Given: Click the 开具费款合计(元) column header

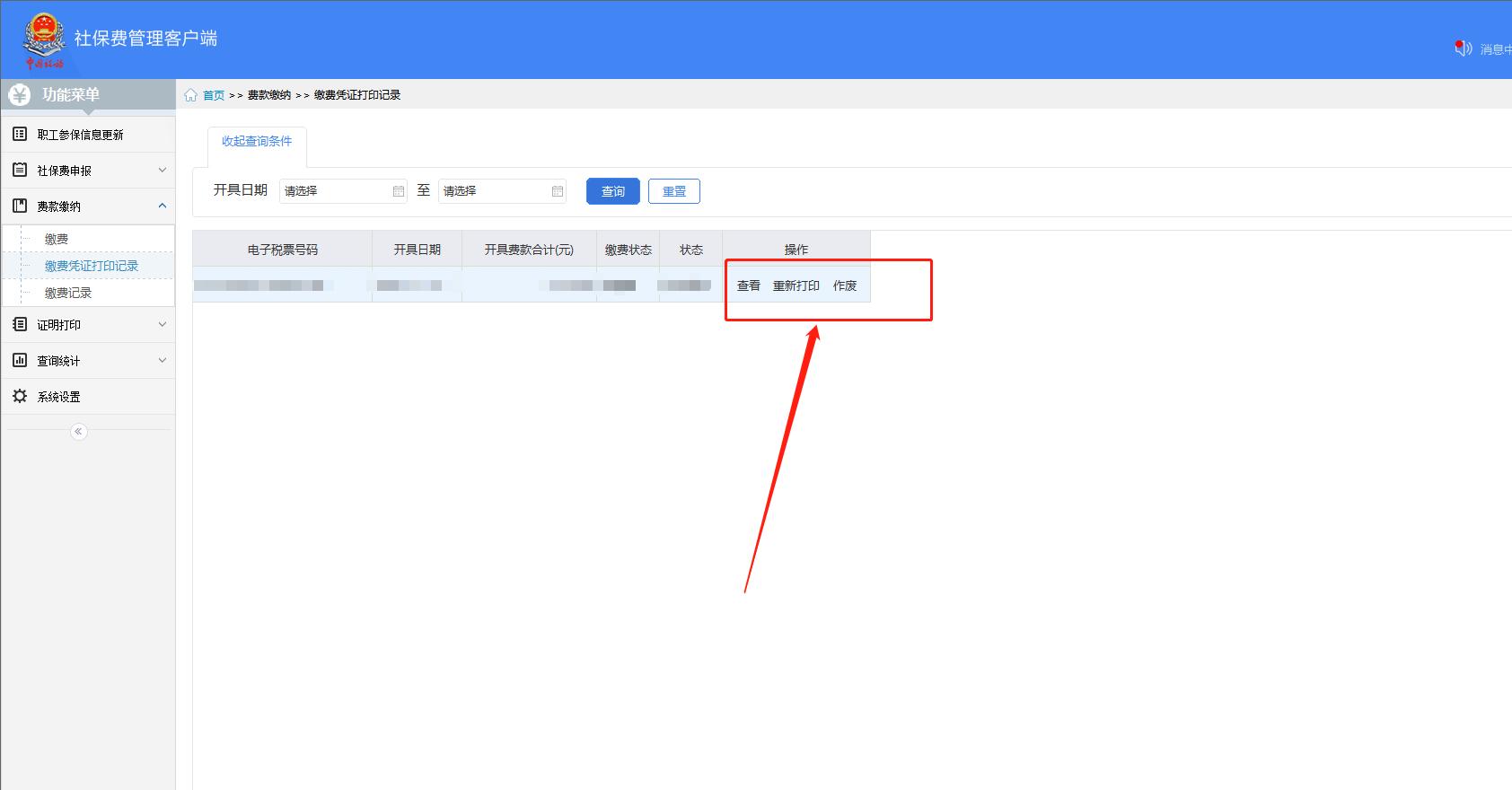Looking at the screenshot, I should pyautogui.click(x=529, y=250).
